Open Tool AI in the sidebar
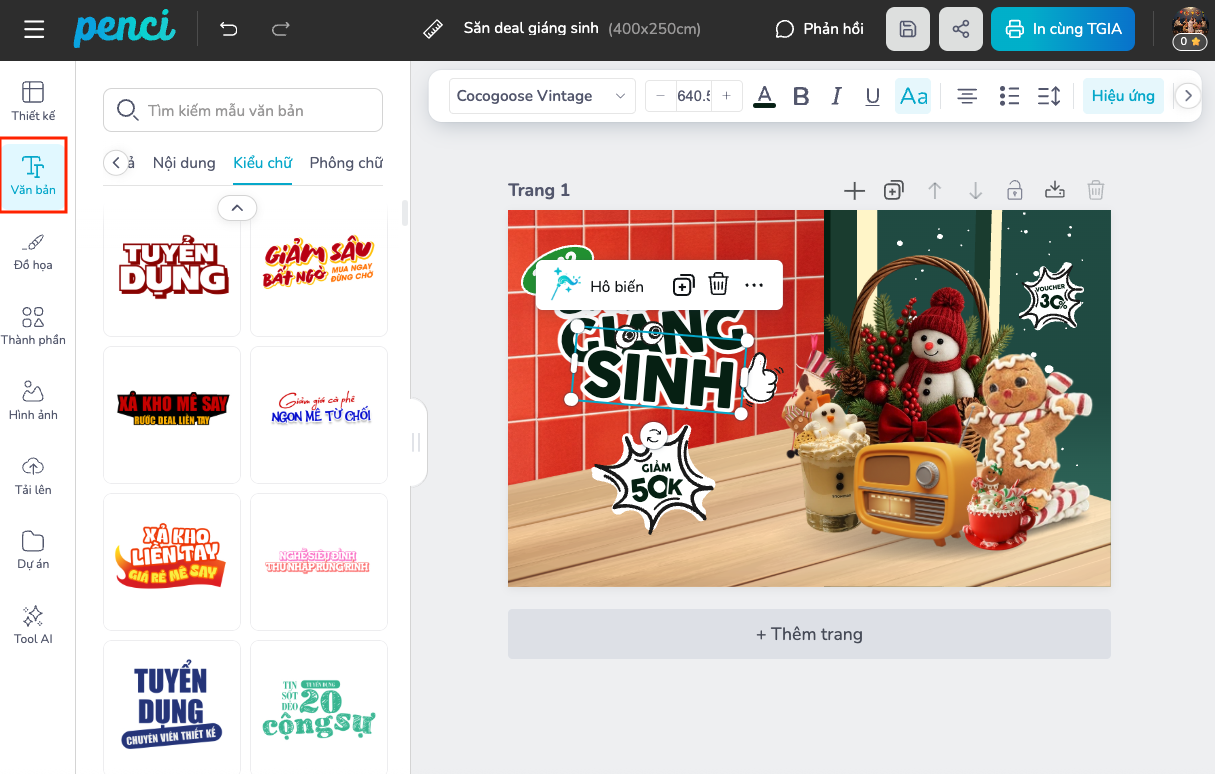Image resolution: width=1215 pixels, height=774 pixels. click(33, 624)
